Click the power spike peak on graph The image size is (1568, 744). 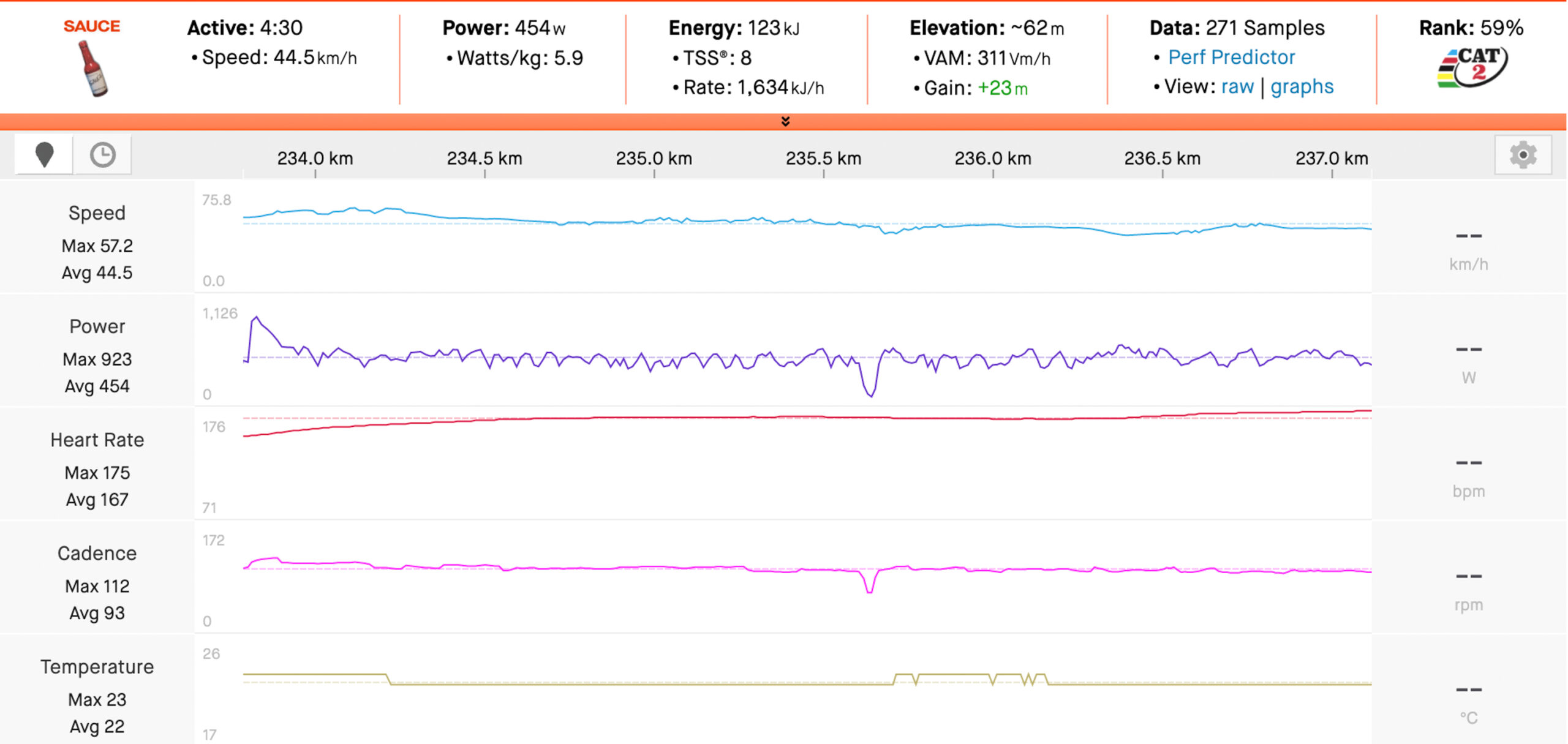[x=256, y=318]
